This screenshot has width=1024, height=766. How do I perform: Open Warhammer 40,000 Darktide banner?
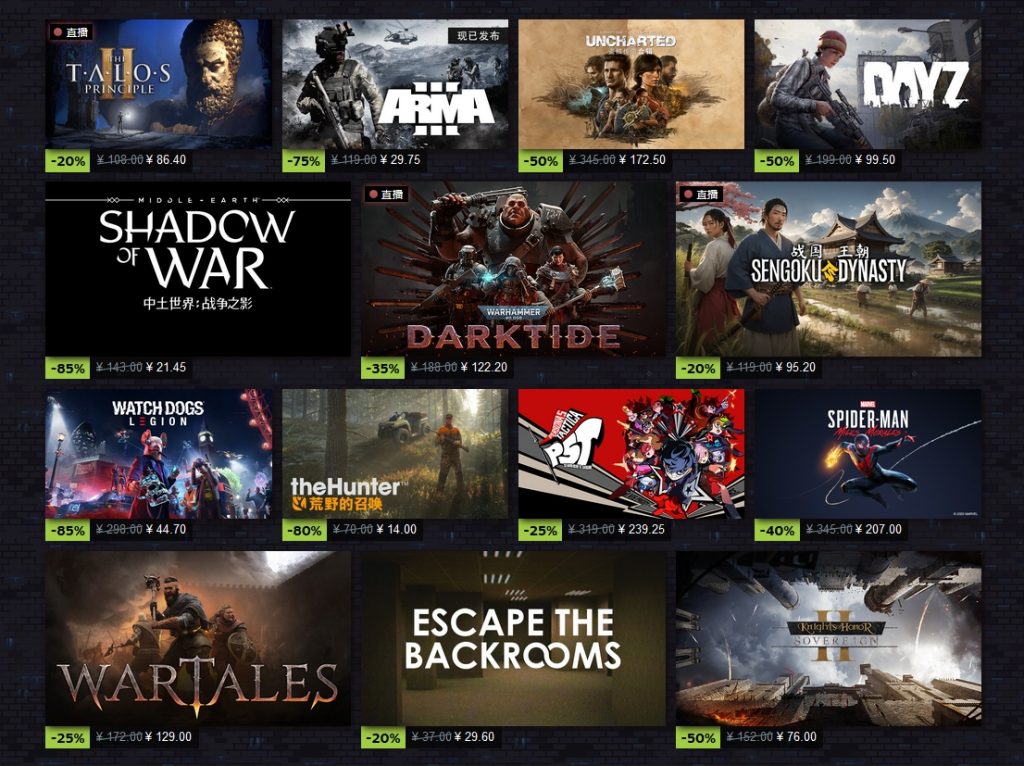pos(513,269)
